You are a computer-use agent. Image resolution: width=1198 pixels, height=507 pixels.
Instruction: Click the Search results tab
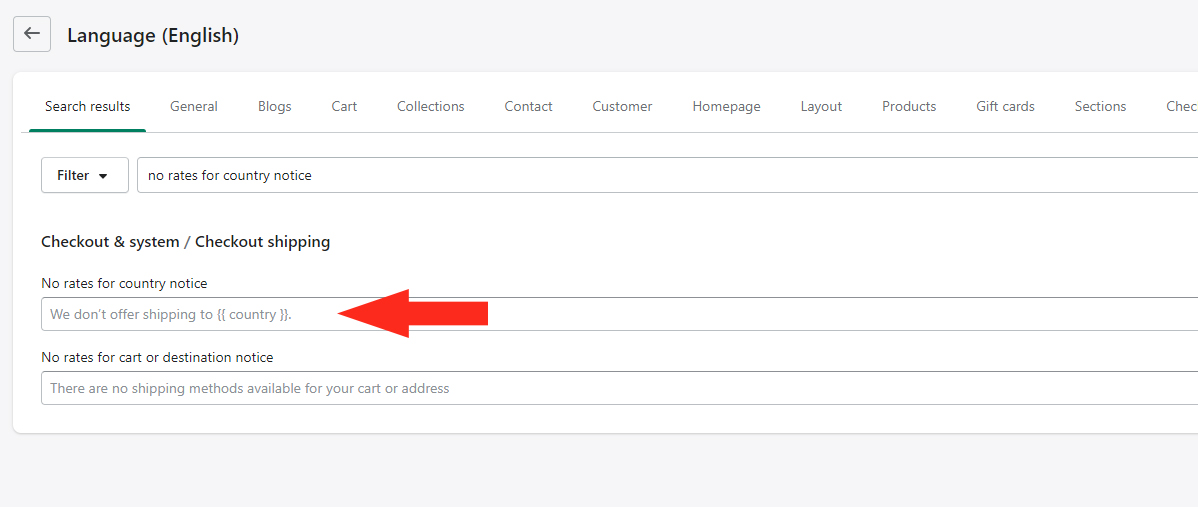[87, 107]
